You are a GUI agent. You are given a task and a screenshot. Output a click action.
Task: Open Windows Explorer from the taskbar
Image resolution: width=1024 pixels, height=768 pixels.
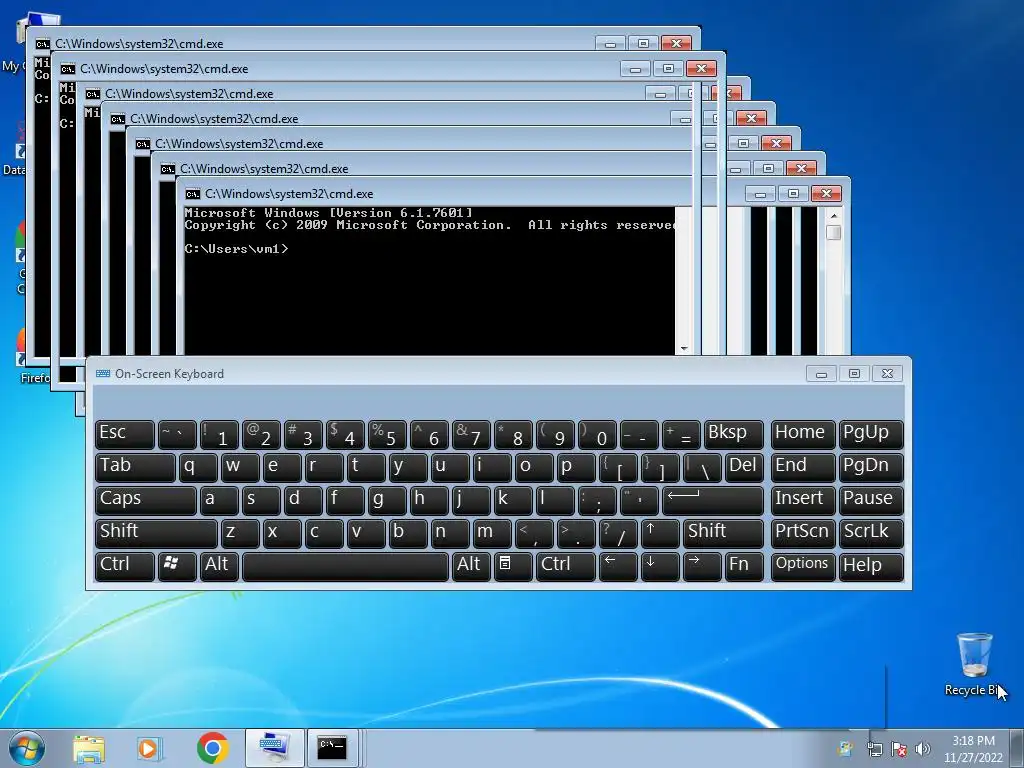tap(89, 748)
